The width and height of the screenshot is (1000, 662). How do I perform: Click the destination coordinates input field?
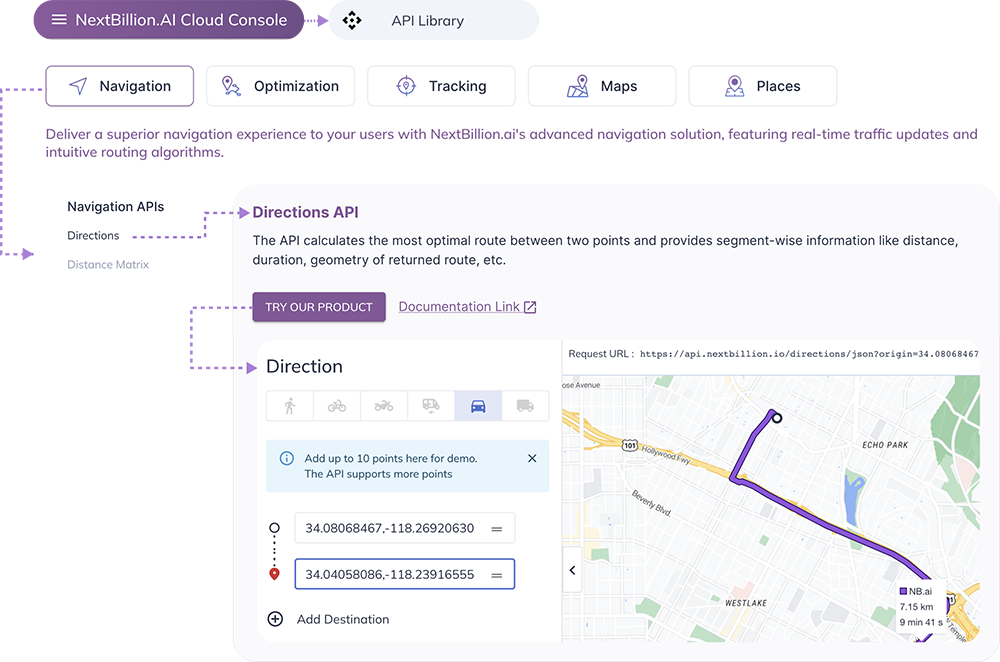click(x=390, y=575)
